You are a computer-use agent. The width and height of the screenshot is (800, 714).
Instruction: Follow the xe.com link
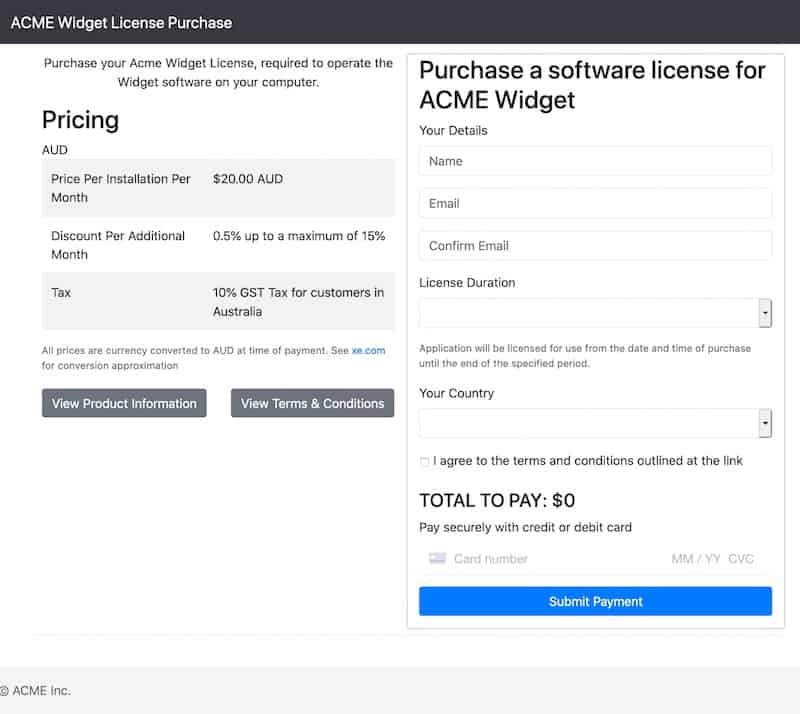tap(368, 351)
